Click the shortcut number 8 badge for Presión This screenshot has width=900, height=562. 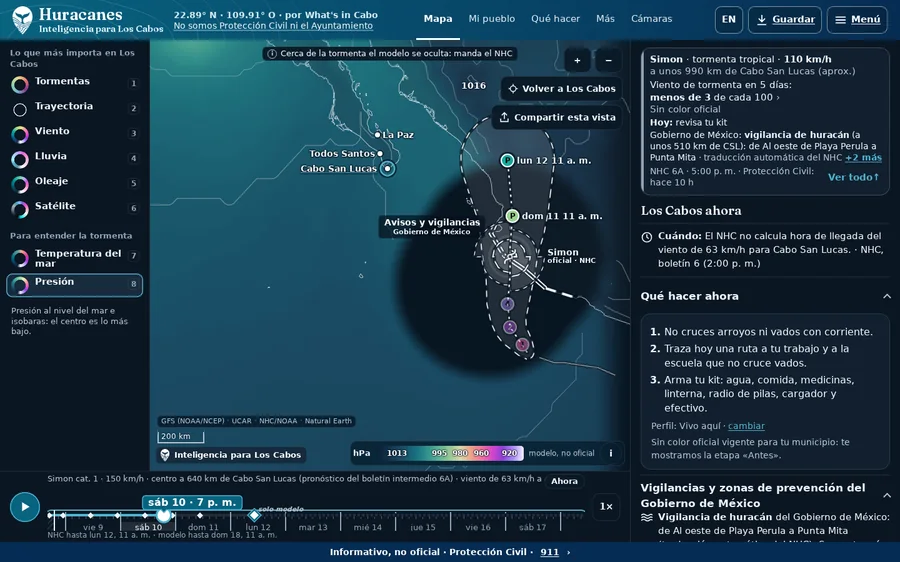(x=134, y=284)
